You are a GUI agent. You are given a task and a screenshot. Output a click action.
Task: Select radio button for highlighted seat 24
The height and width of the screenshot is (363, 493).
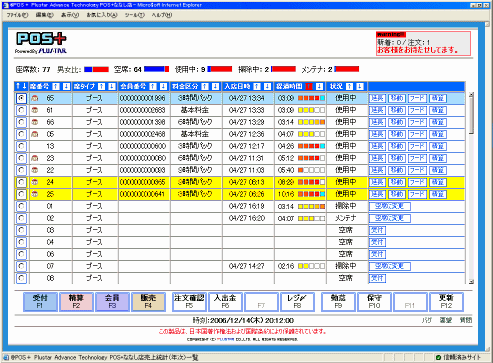click(21, 182)
